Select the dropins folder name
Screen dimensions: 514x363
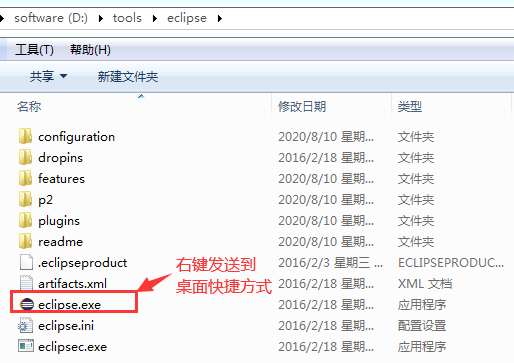point(60,158)
